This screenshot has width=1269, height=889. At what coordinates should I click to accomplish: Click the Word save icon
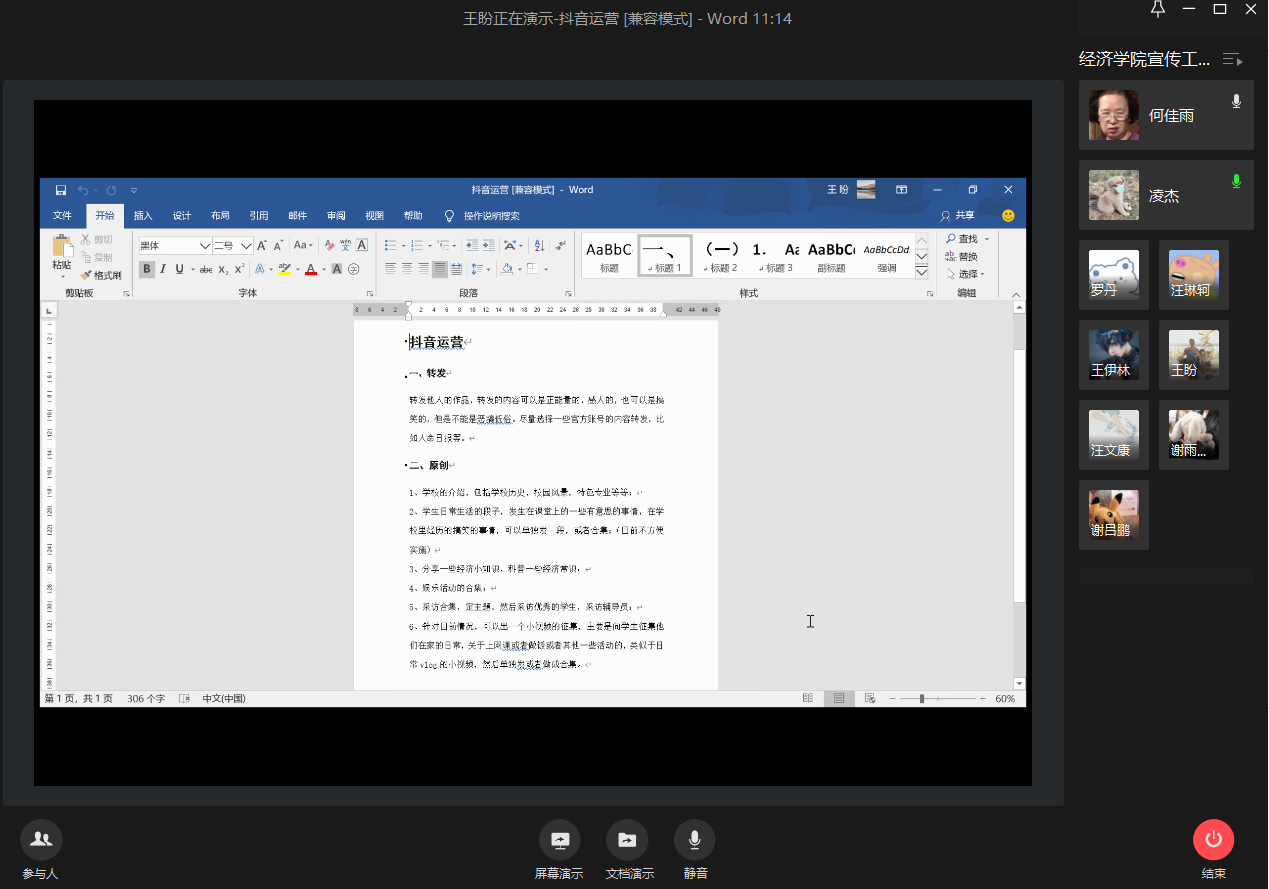click(61, 190)
